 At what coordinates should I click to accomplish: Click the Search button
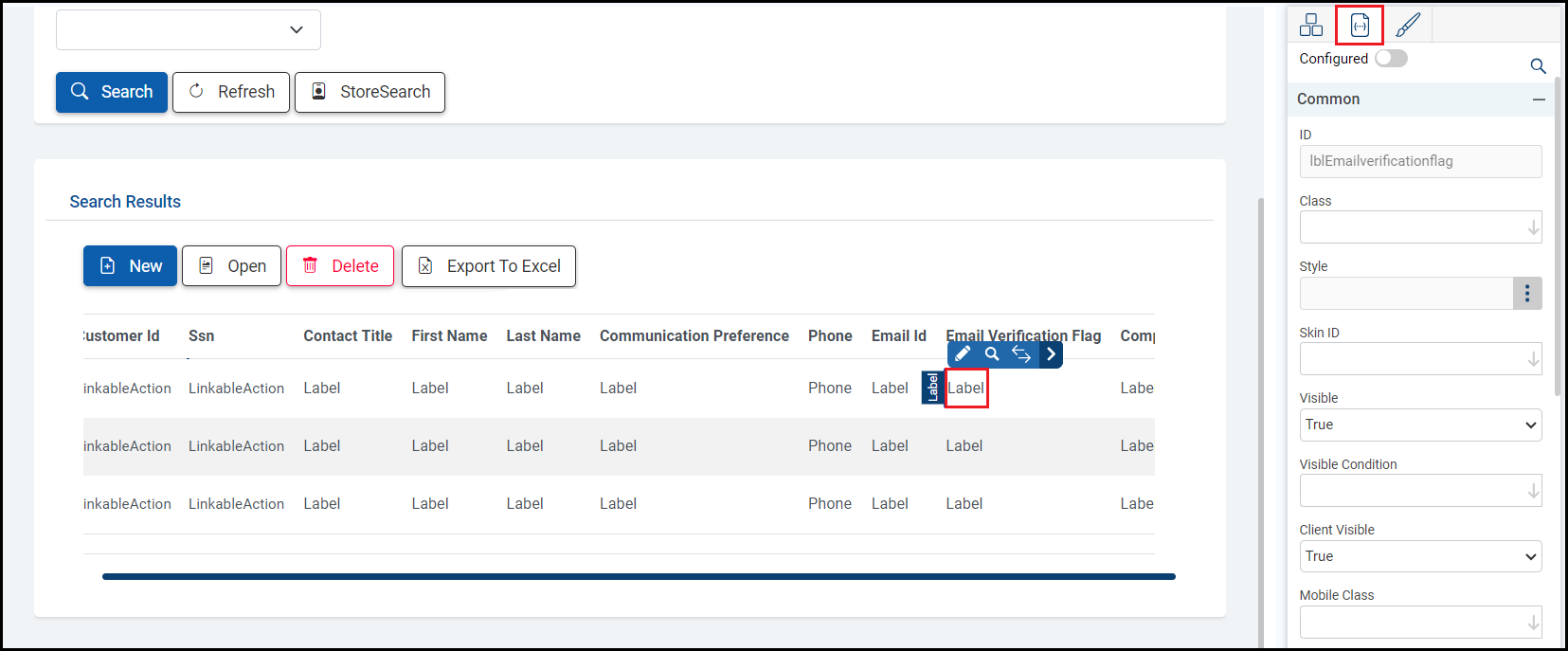coord(112,92)
